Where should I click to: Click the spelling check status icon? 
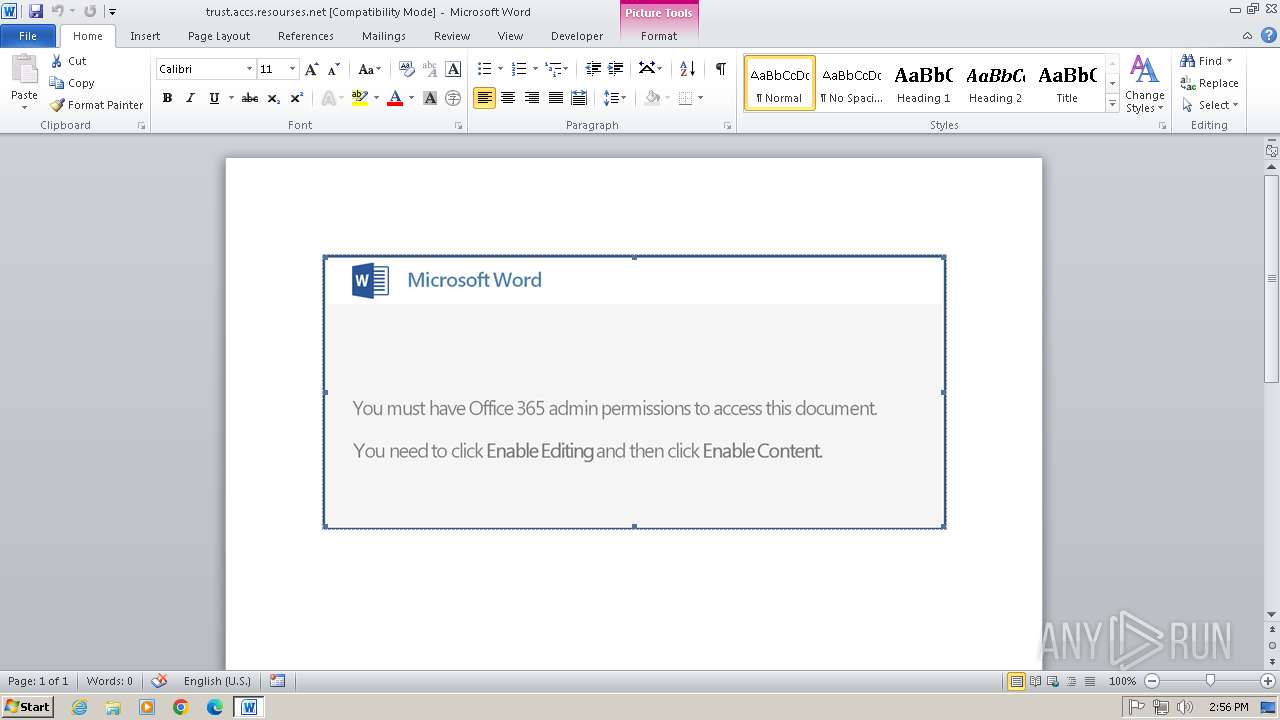[x=159, y=681]
